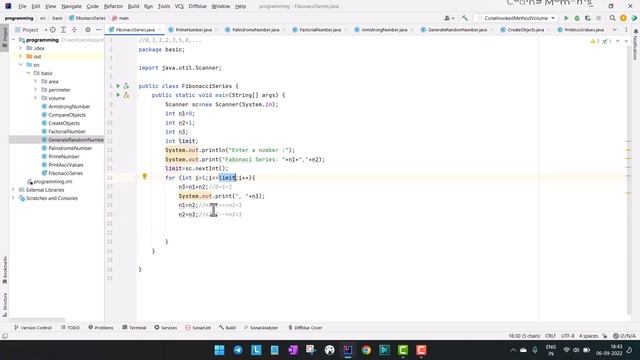Show the hidden editor tabs dropdown
Viewport: 640px width, 360px height.
(x=614, y=30)
